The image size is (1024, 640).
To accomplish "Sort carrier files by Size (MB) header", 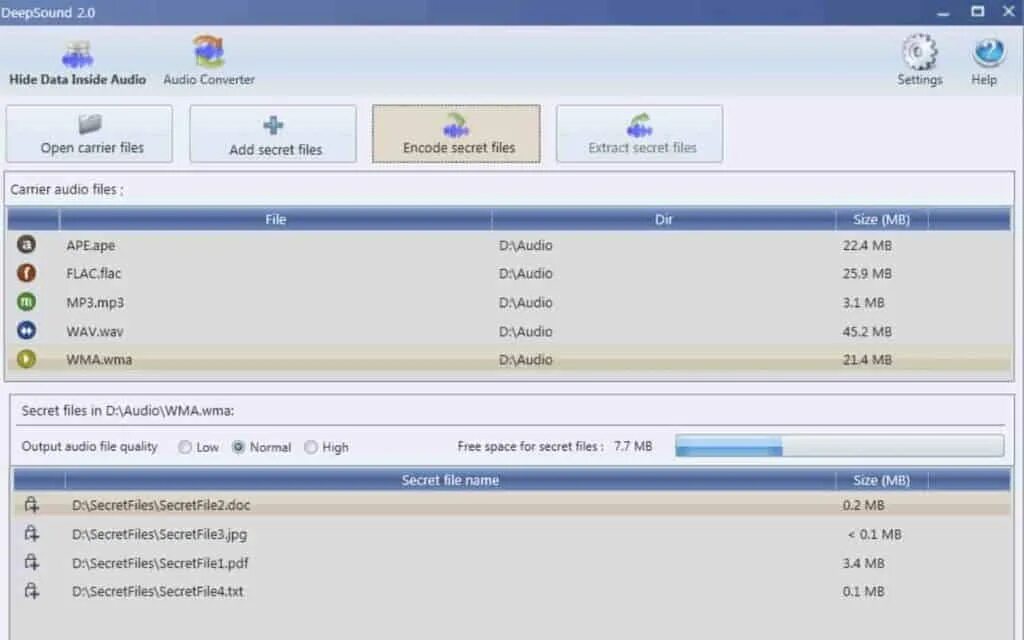I will (882, 219).
